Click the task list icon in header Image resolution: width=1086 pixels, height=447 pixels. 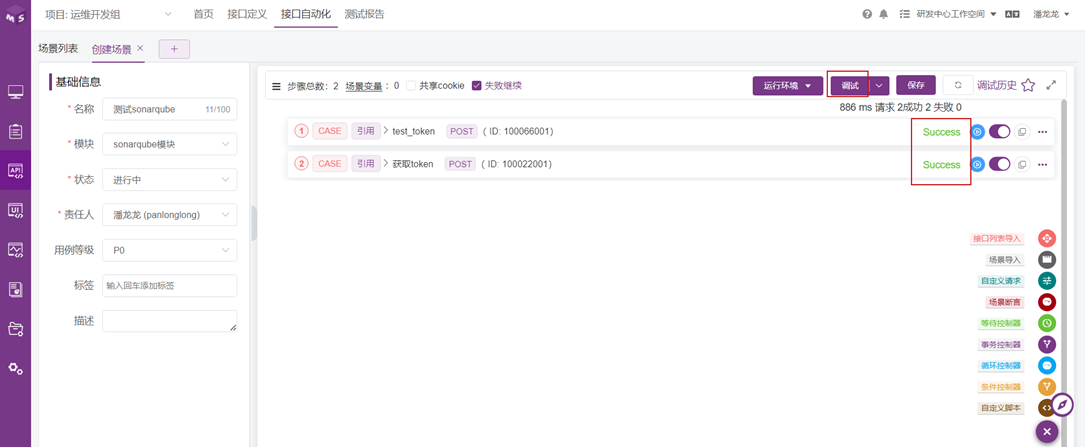pos(905,14)
